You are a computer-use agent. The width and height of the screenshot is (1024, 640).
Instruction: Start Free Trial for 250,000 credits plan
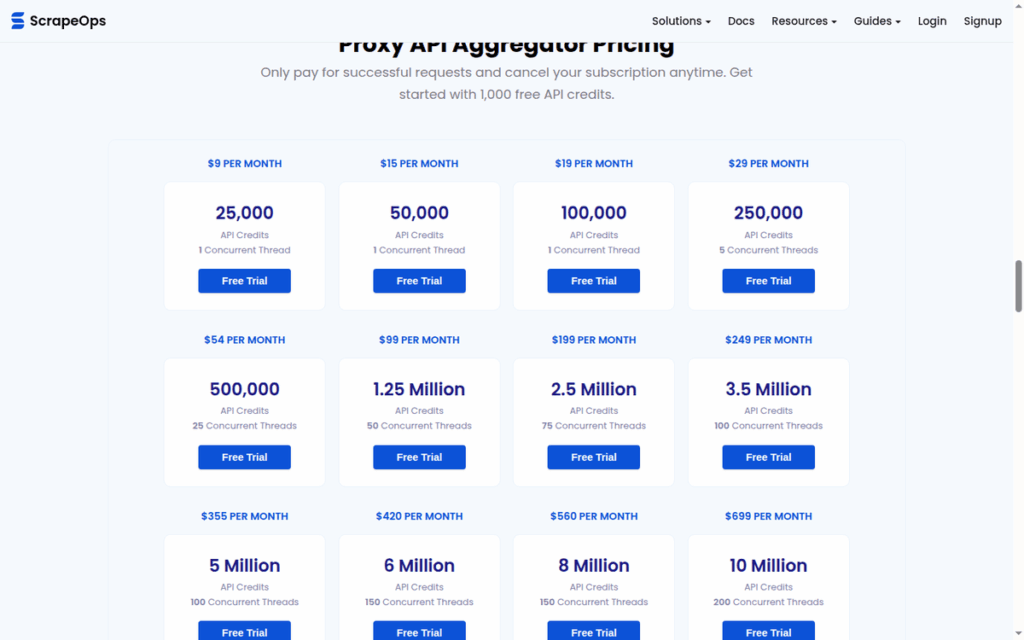(x=769, y=281)
